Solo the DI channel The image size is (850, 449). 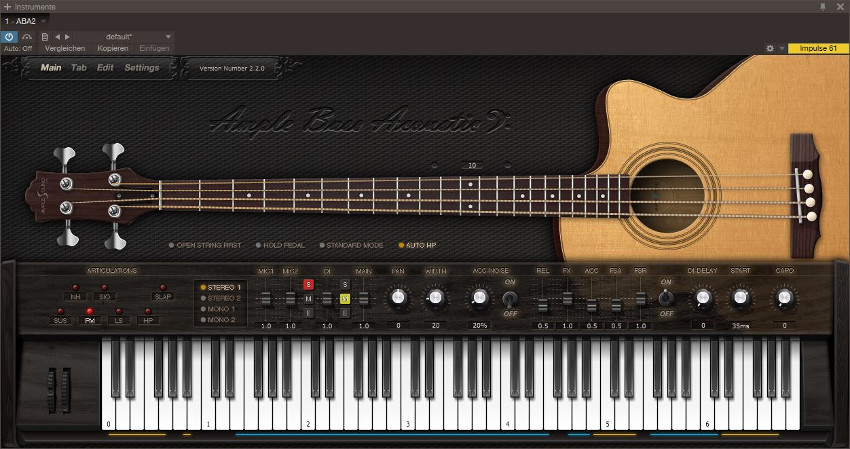tap(345, 284)
